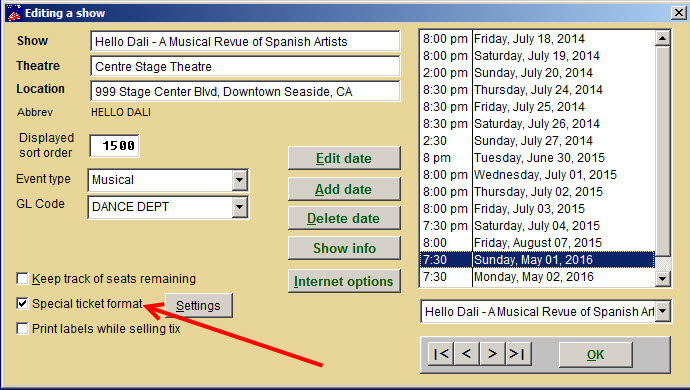Click the date list scrollbar thumb
Screen dimensions: 690x390
[x=663, y=151]
